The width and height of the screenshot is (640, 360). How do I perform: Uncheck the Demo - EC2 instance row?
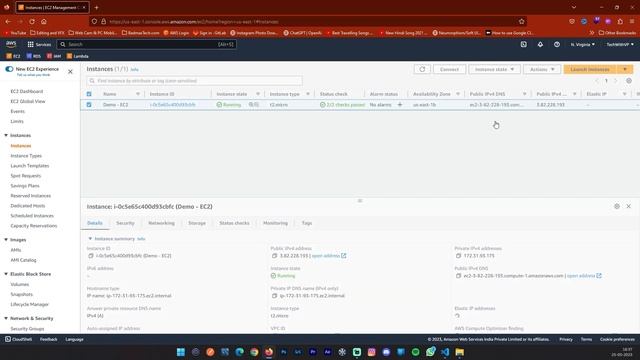coord(89,105)
